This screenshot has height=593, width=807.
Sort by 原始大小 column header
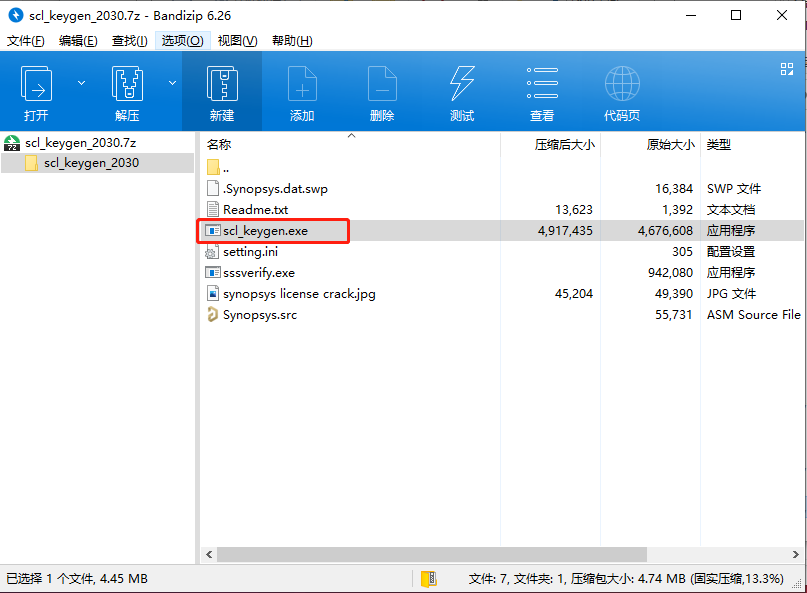[x=671, y=145]
